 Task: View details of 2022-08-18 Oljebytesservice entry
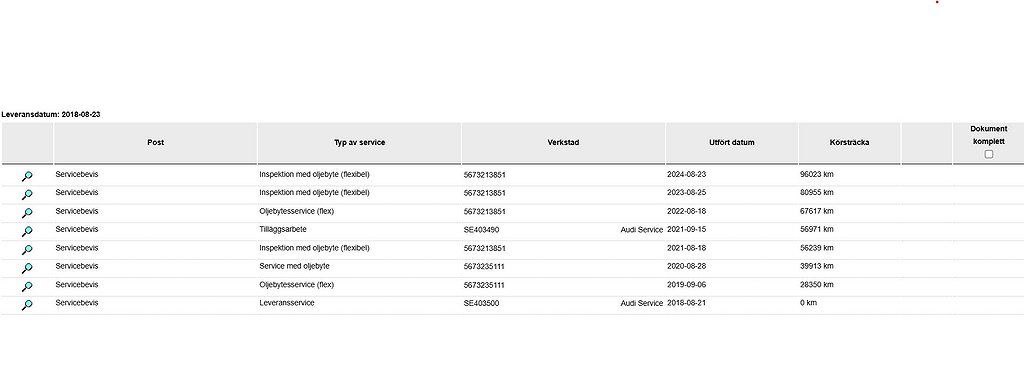point(27,213)
